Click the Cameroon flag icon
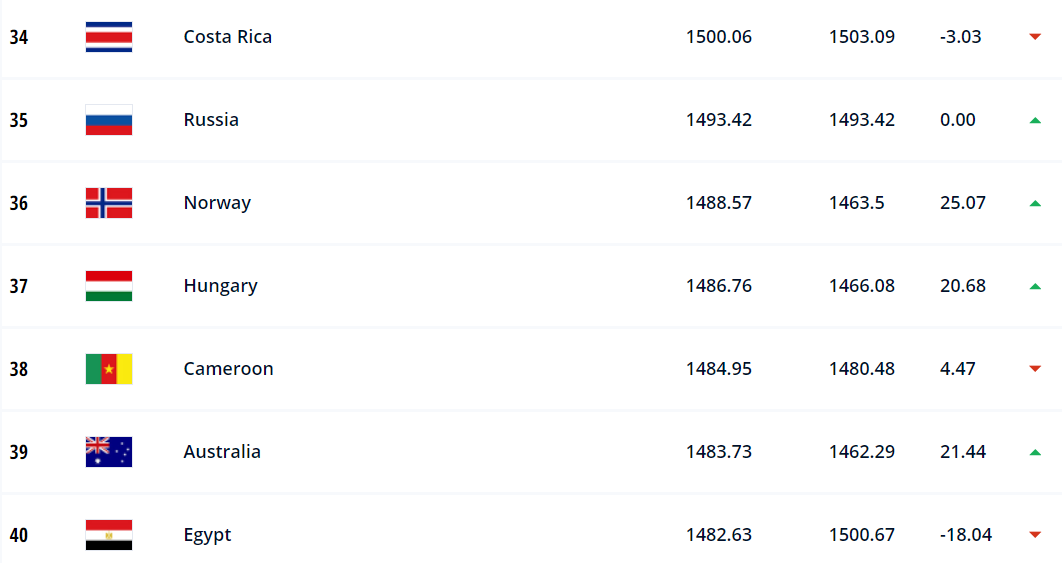Screen dimensions: 1062x563 pos(108,369)
